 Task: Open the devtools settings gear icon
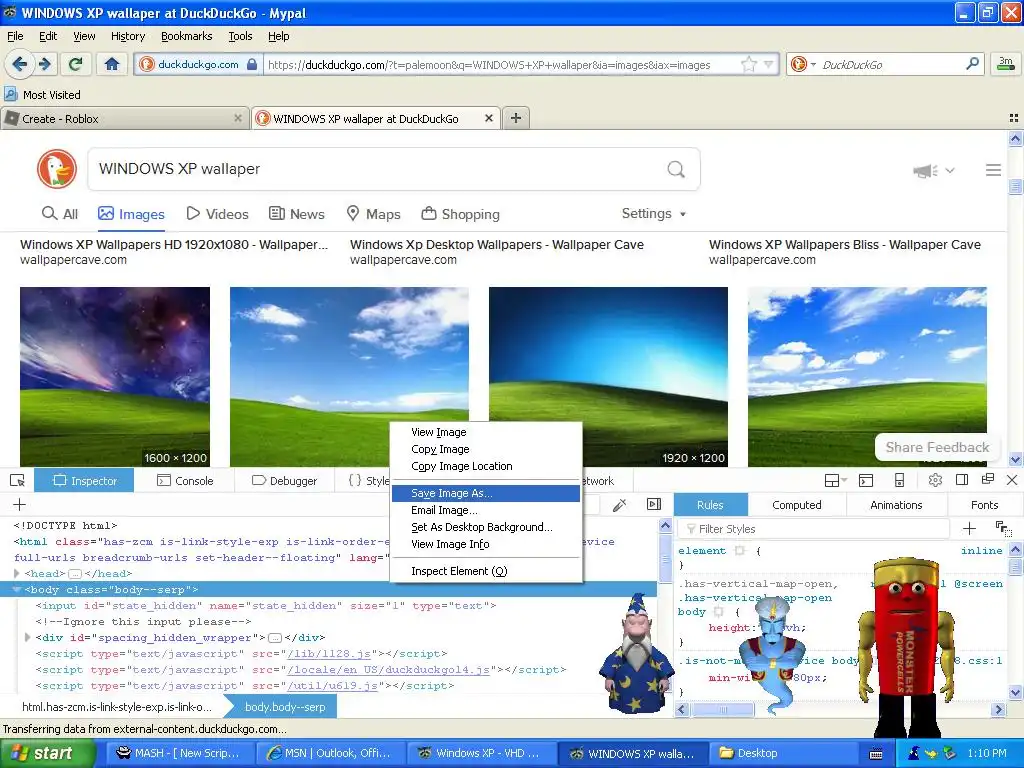pyautogui.click(x=935, y=480)
